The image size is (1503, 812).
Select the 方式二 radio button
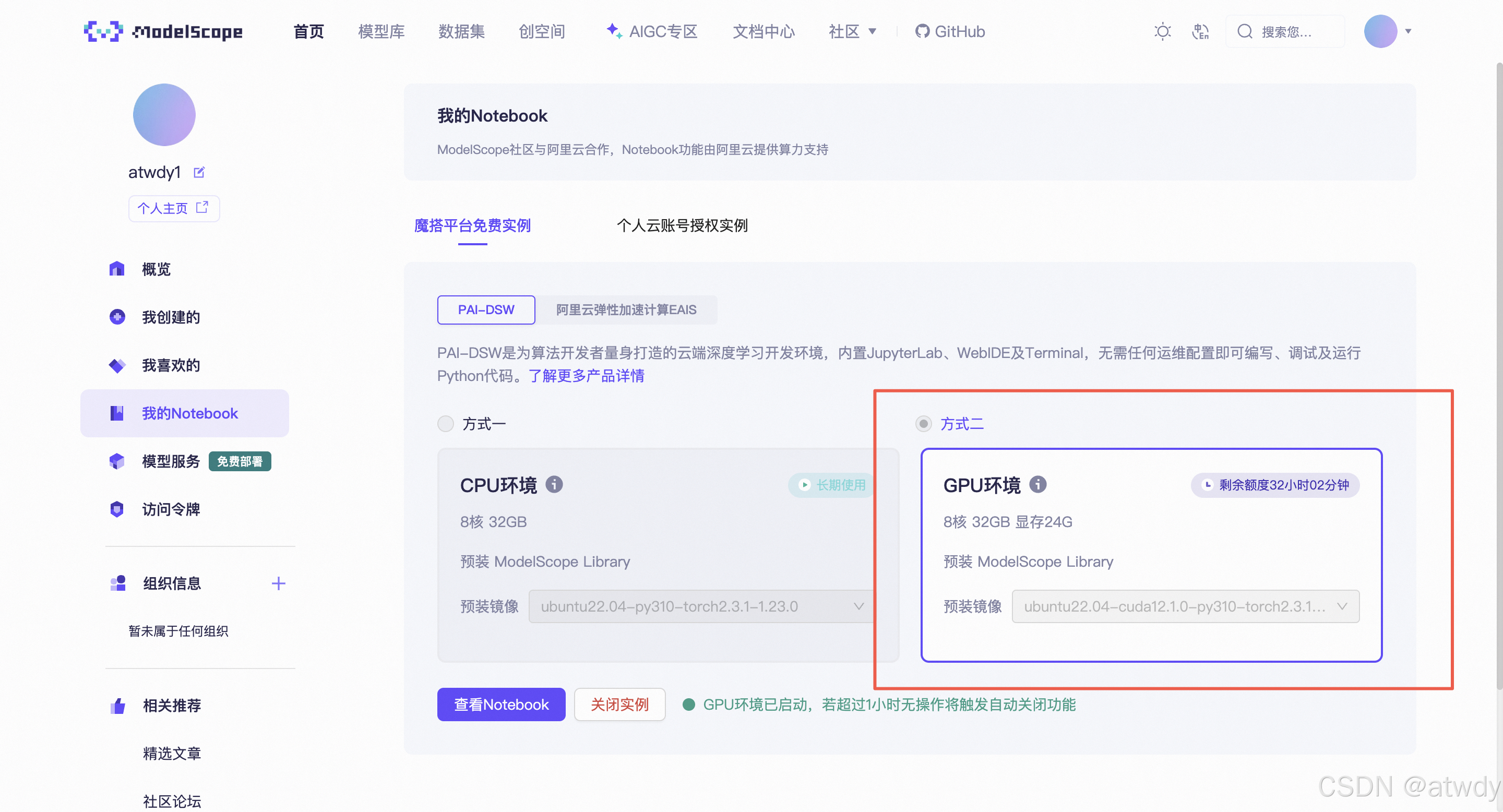tap(923, 424)
